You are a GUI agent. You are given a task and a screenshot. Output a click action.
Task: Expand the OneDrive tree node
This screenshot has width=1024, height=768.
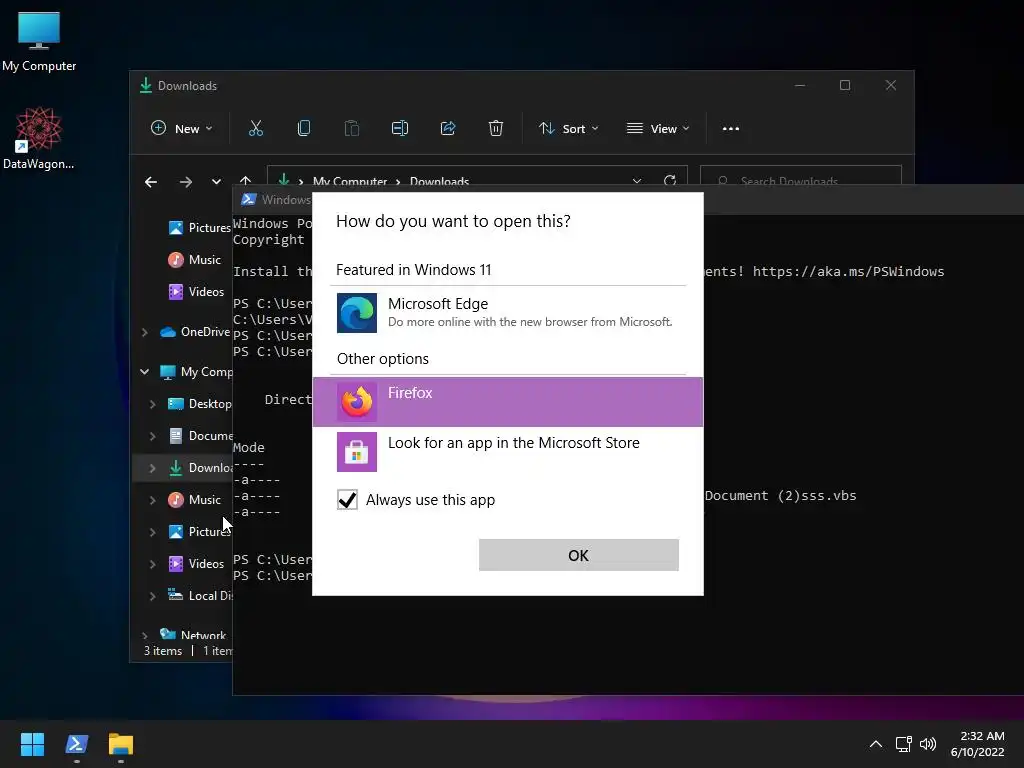coord(144,332)
